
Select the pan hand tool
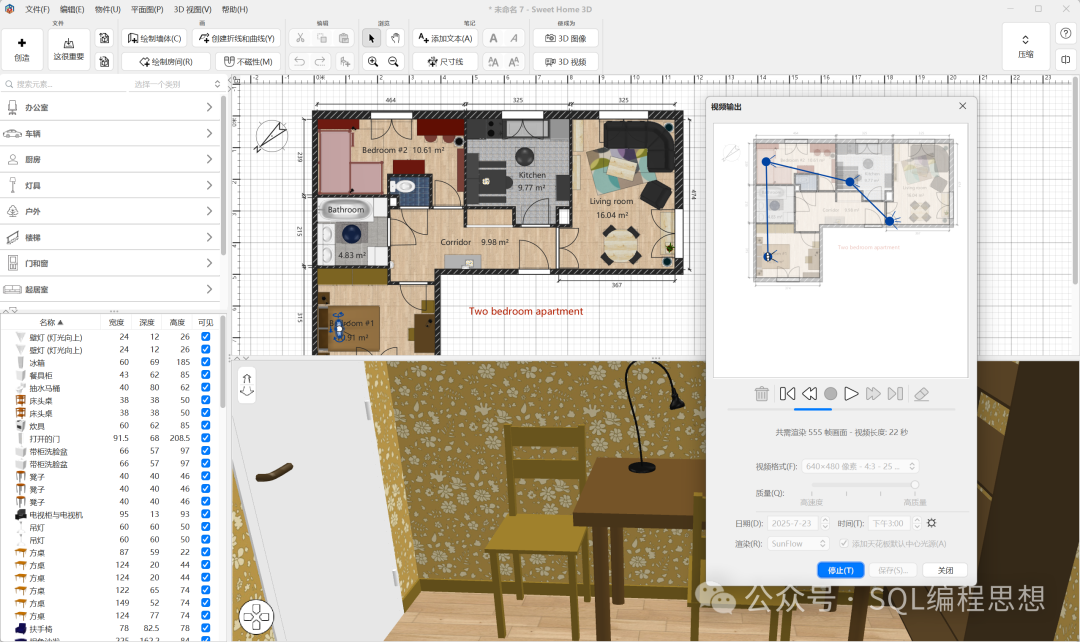coord(395,38)
